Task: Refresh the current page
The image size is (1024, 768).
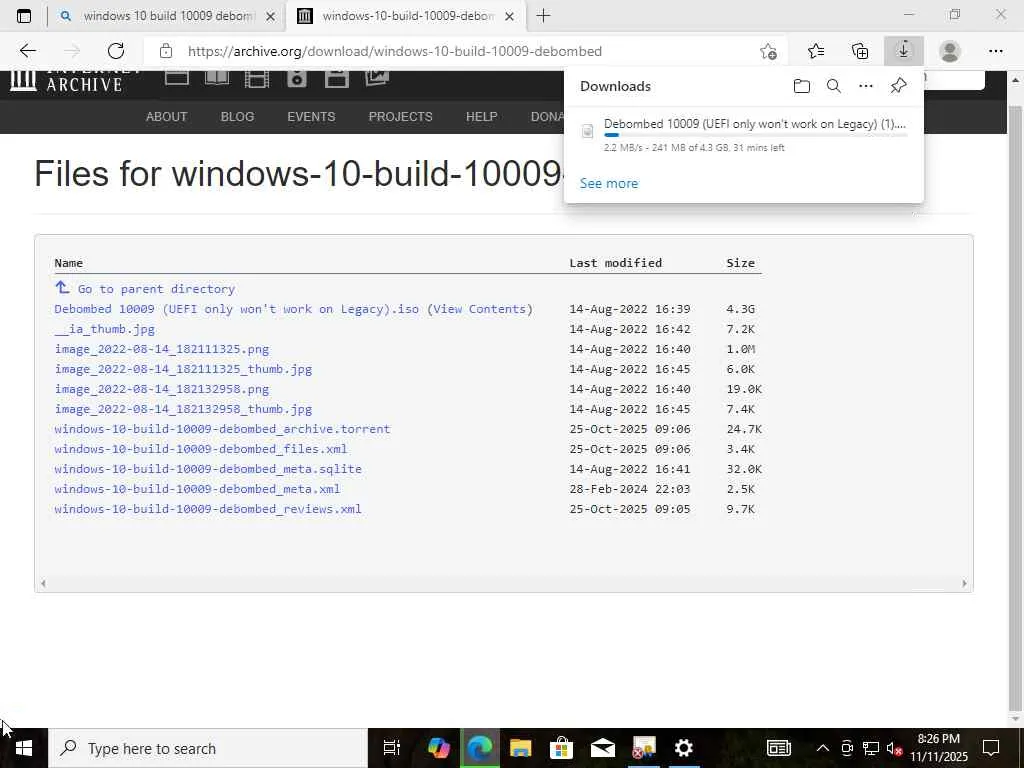Action: point(116,51)
